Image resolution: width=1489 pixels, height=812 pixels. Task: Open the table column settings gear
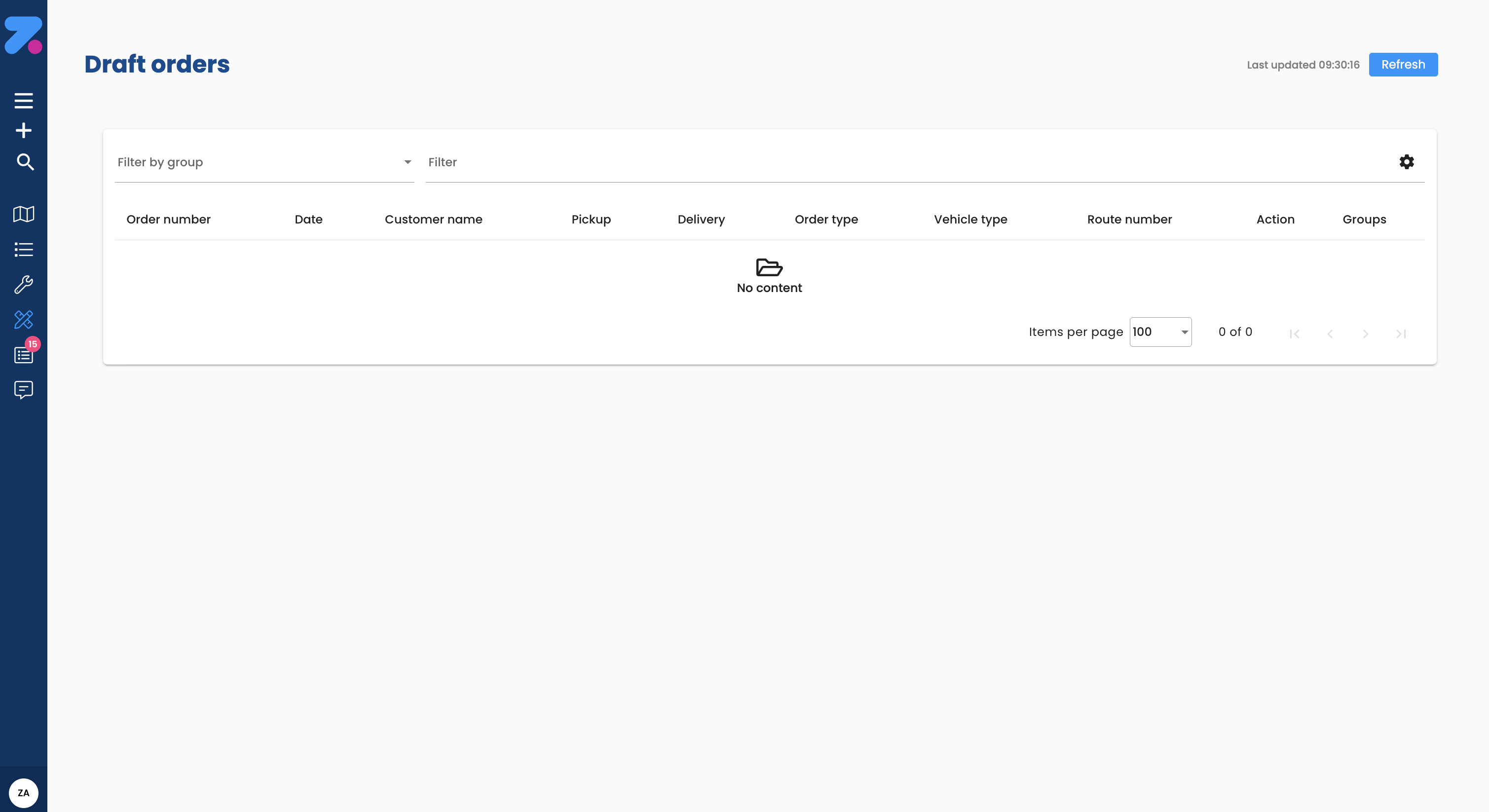click(1407, 162)
